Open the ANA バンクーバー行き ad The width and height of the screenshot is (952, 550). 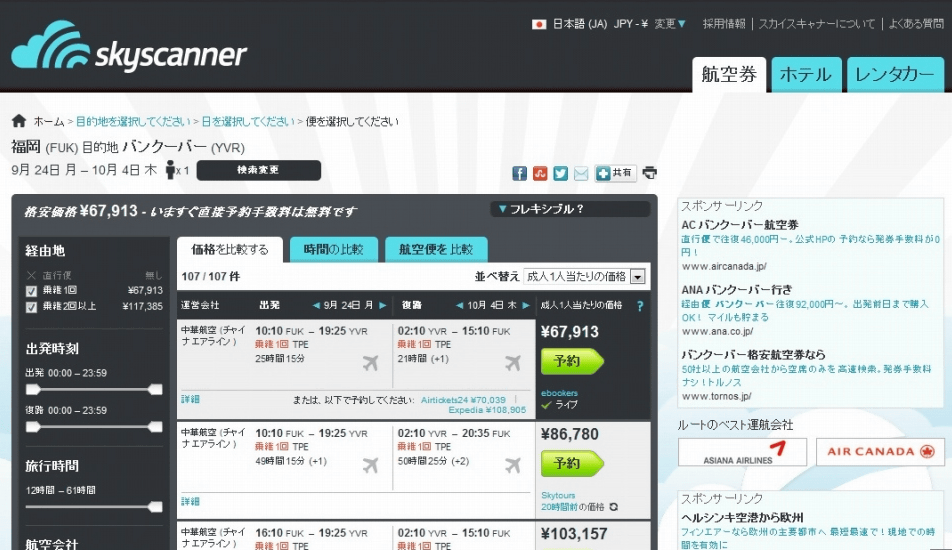[736, 290]
